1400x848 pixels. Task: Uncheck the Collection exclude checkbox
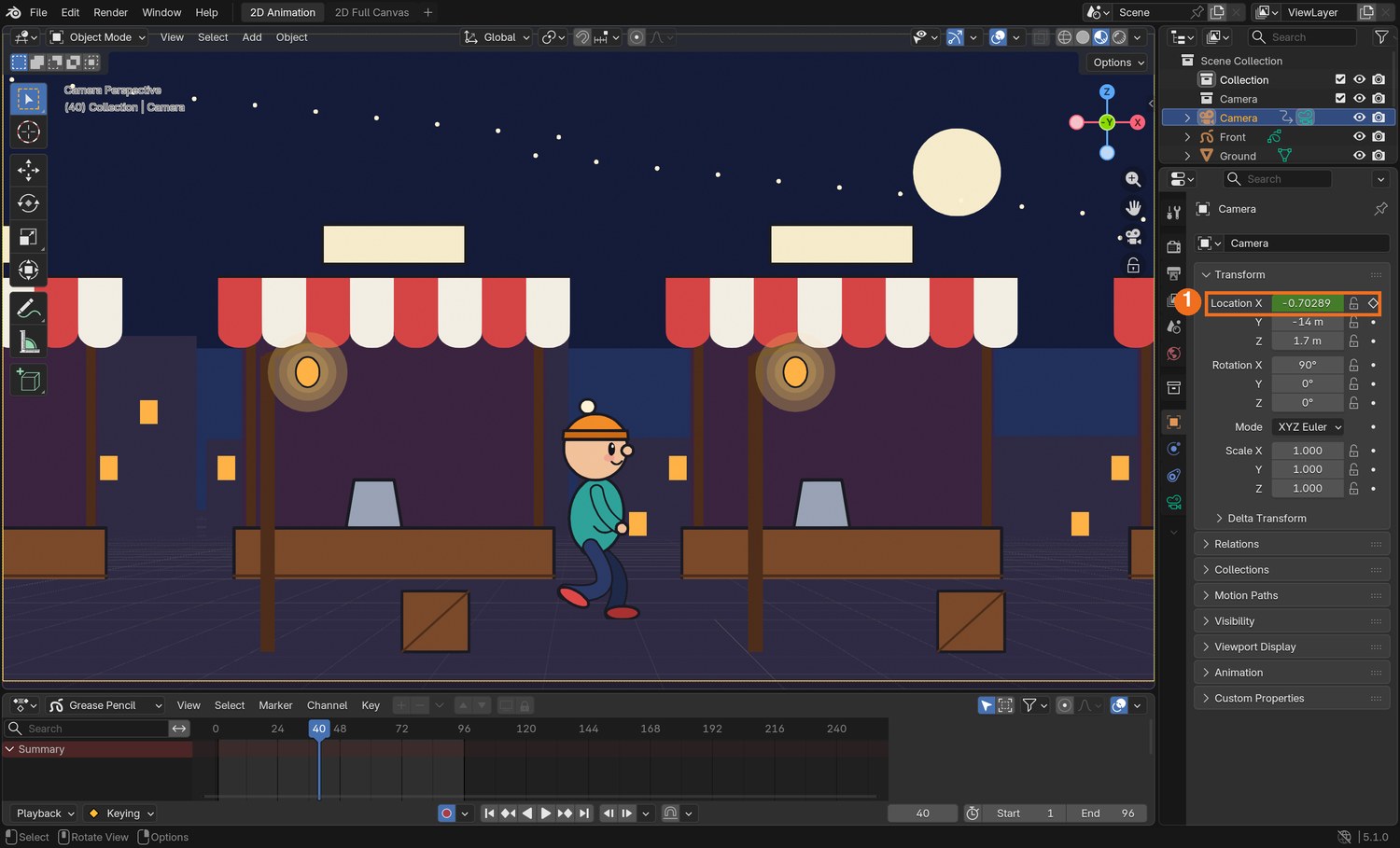point(1340,80)
